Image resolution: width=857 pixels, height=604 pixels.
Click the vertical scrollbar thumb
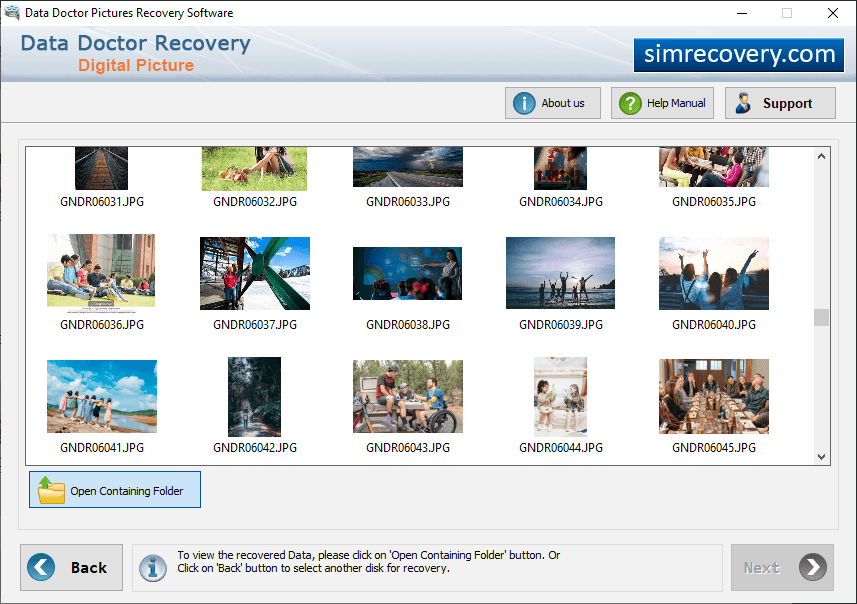tap(821, 318)
